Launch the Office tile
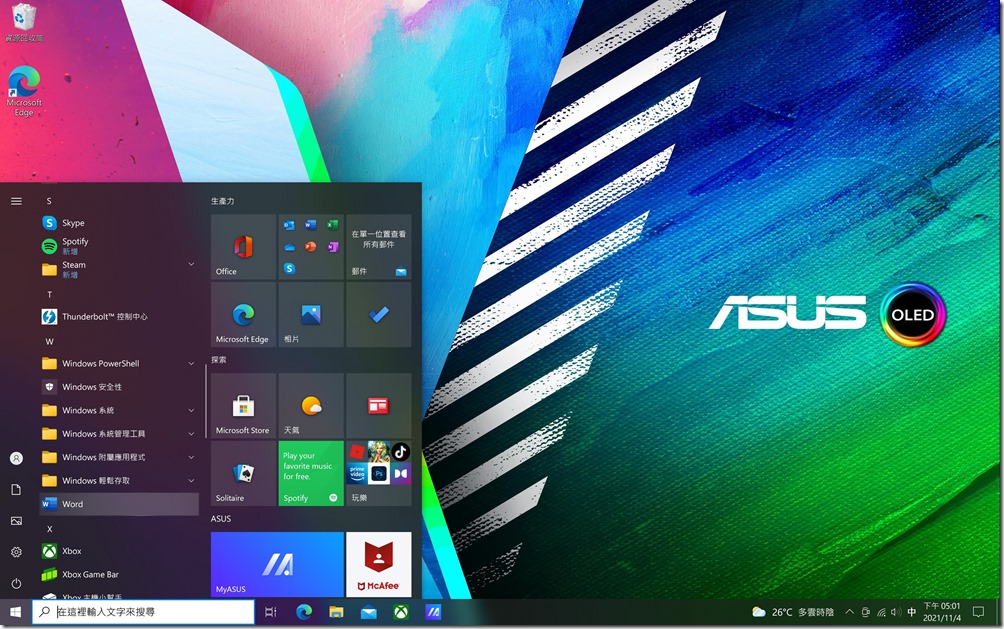The width and height of the screenshot is (1004, 629). pyautogui.click(x=242, y=245)
